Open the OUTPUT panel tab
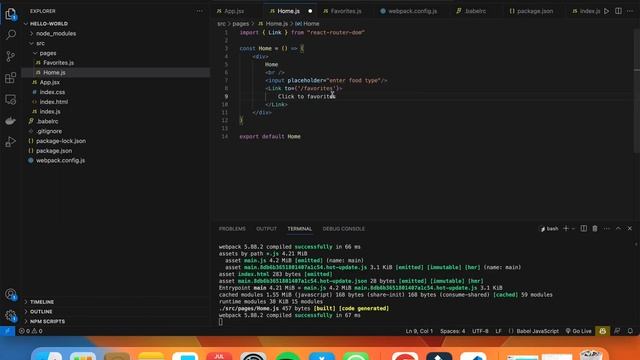640x360 pixels. [266, 229]
